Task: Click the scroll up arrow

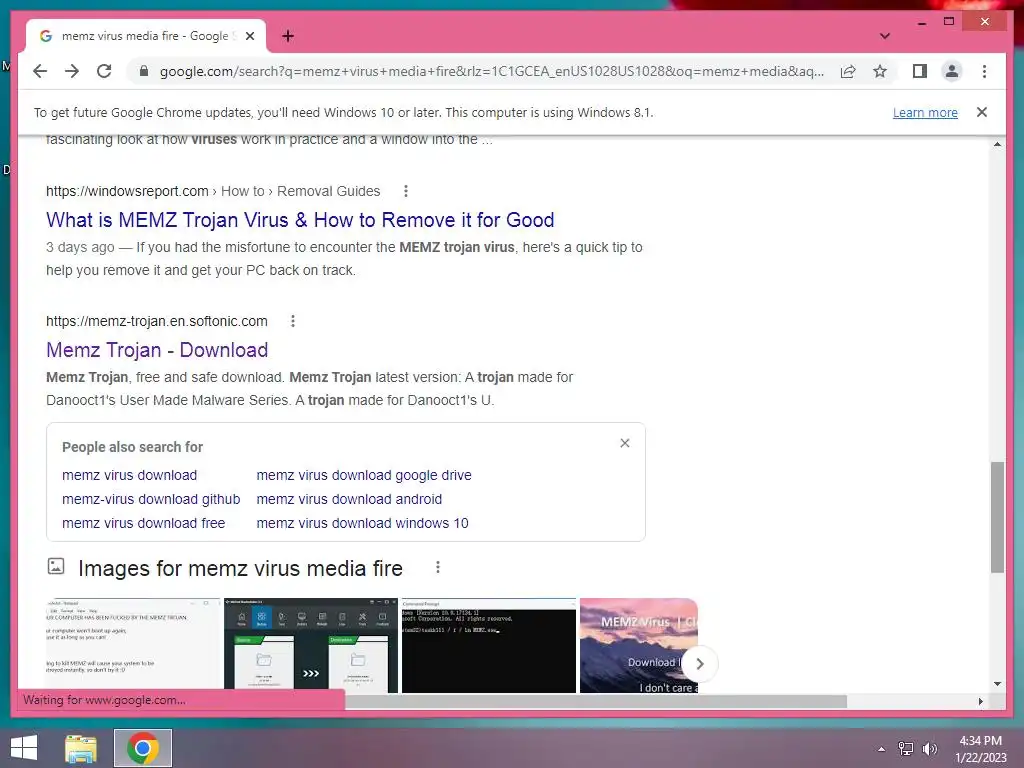Action: pyautogui.click(x=997, y=144)
